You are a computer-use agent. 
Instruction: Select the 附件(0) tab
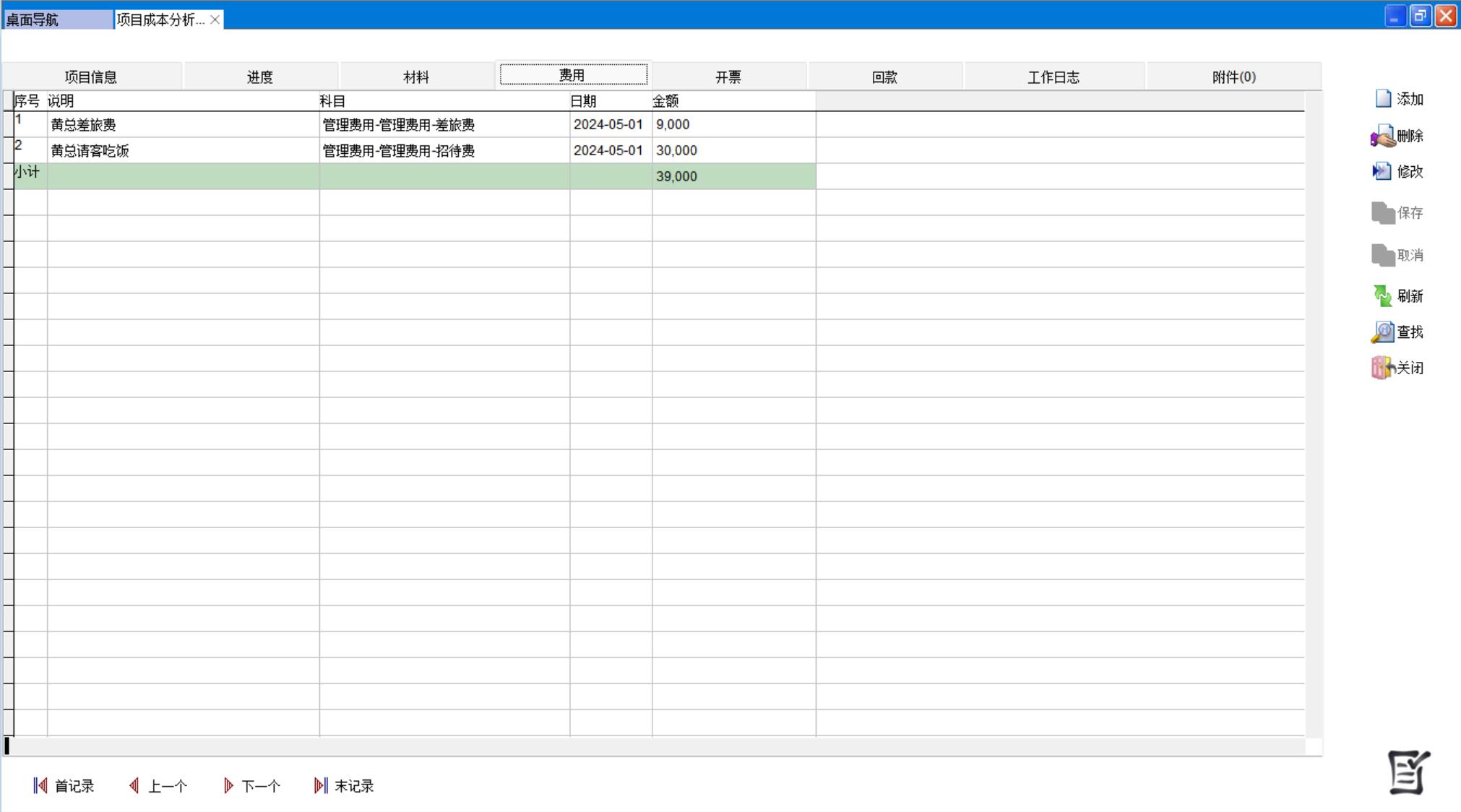click(1234, 77)
